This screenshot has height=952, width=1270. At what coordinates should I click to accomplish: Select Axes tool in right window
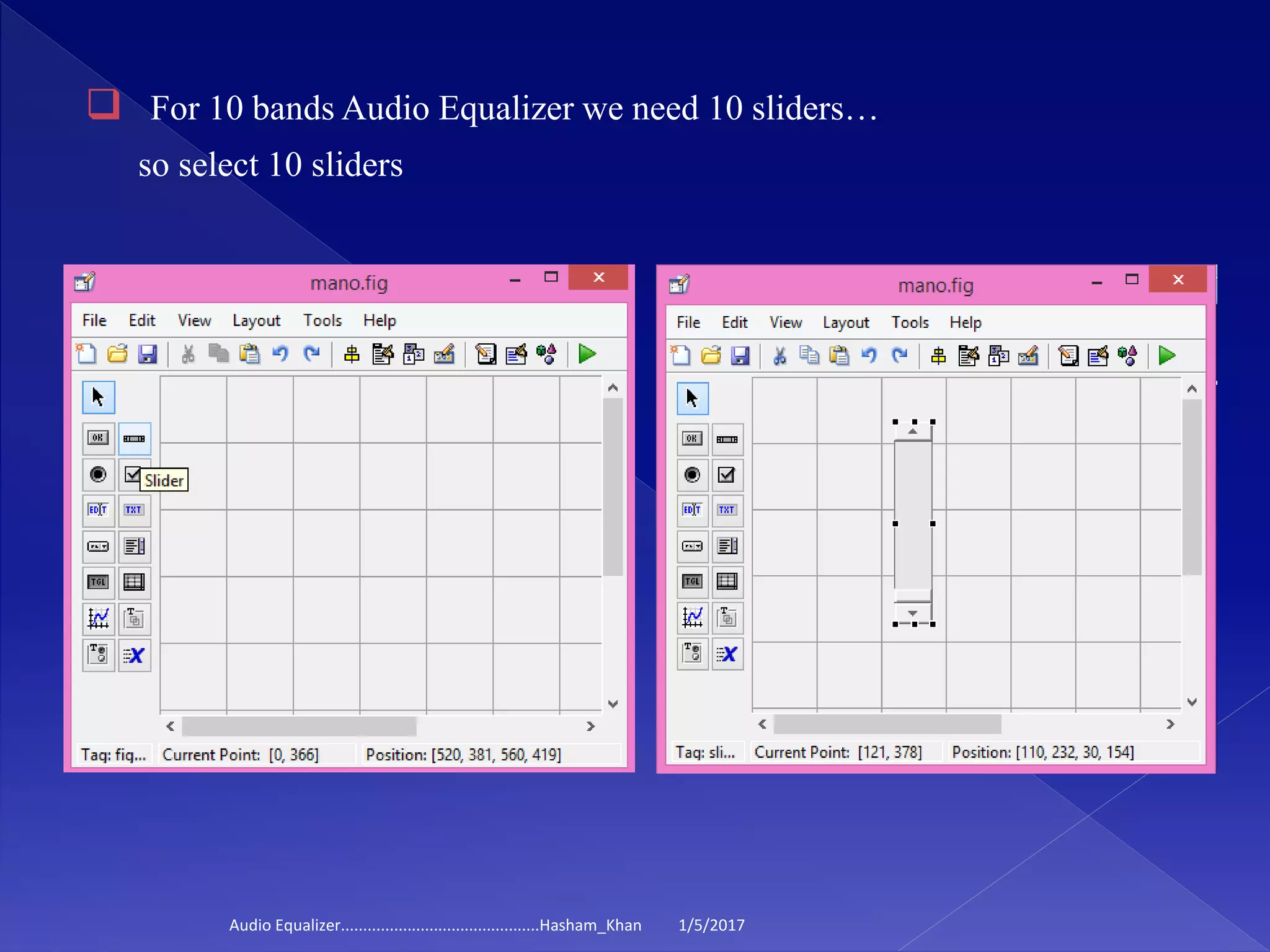click(692, 617)
